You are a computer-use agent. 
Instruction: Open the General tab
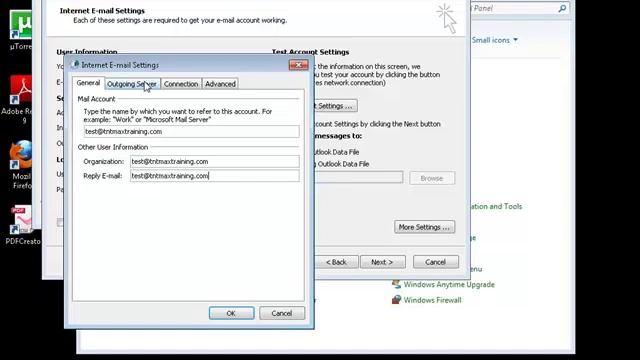click(88, 83)
